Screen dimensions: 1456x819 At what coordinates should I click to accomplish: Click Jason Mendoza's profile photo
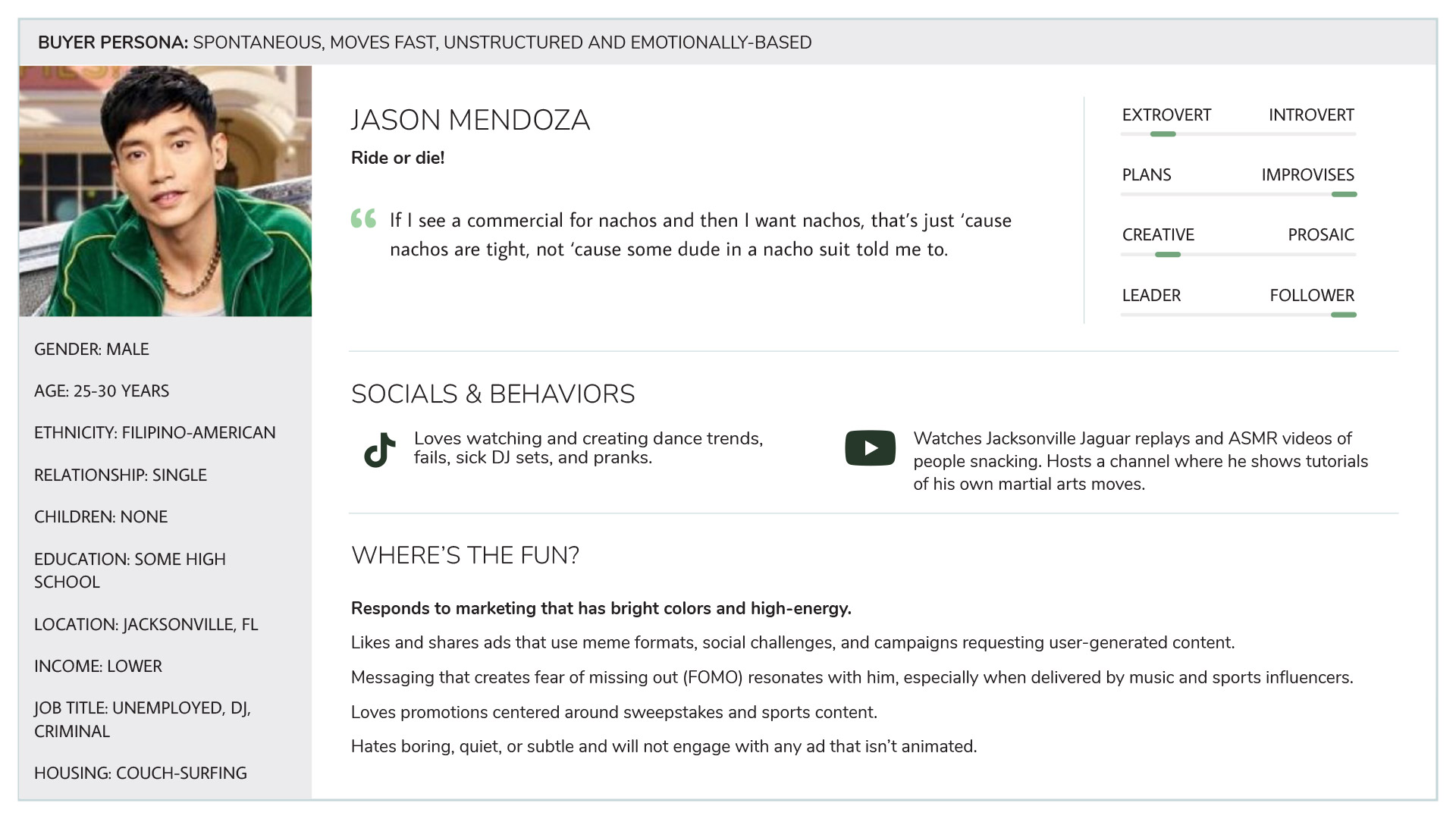click(x=165, y=190)
